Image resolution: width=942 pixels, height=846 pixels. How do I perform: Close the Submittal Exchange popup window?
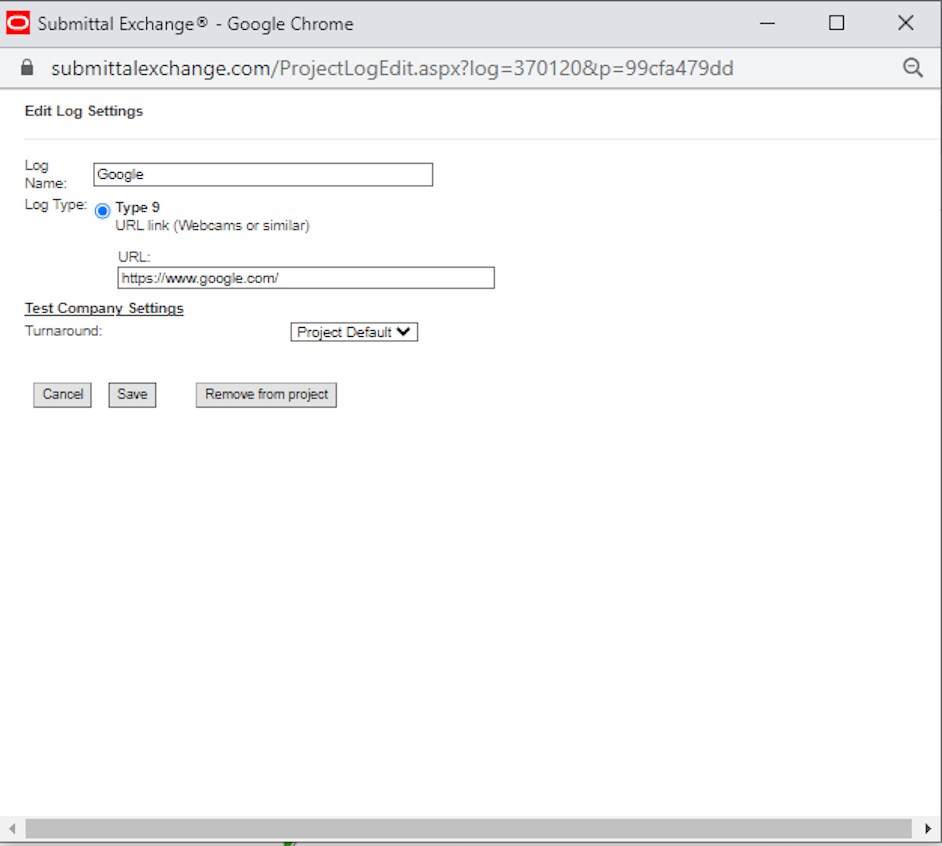905,23
